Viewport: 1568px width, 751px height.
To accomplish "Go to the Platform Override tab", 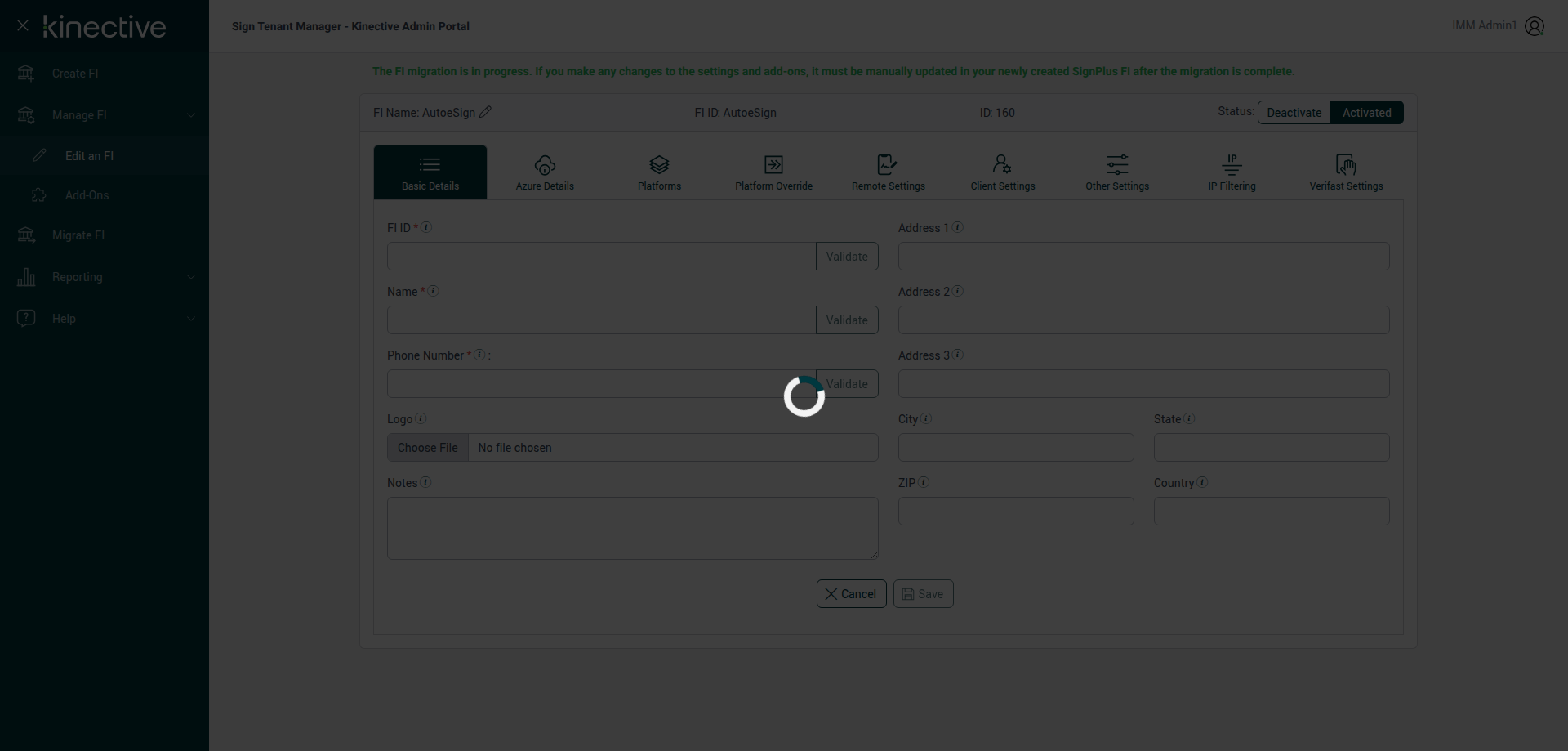I will click(x=773, y=172).
